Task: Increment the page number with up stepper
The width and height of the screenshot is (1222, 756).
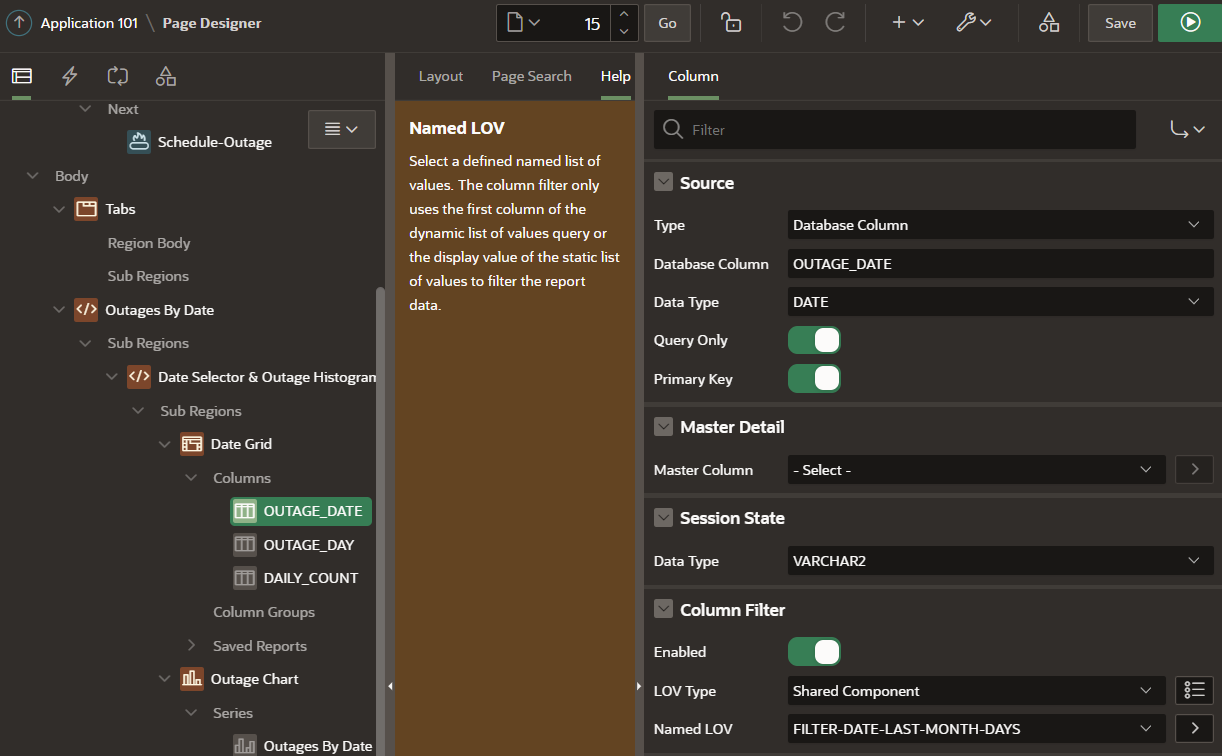Action: (624, 14)
